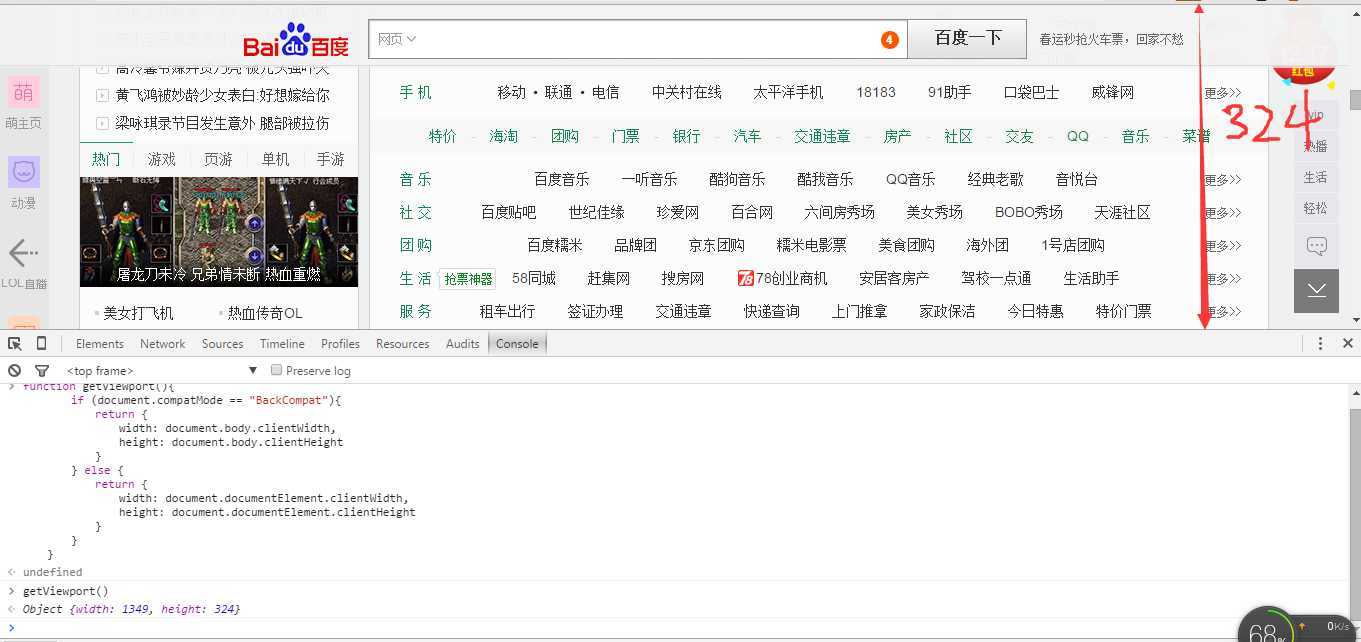
Task: Click the orange 4 badge in search box
Action: (889, 40)
